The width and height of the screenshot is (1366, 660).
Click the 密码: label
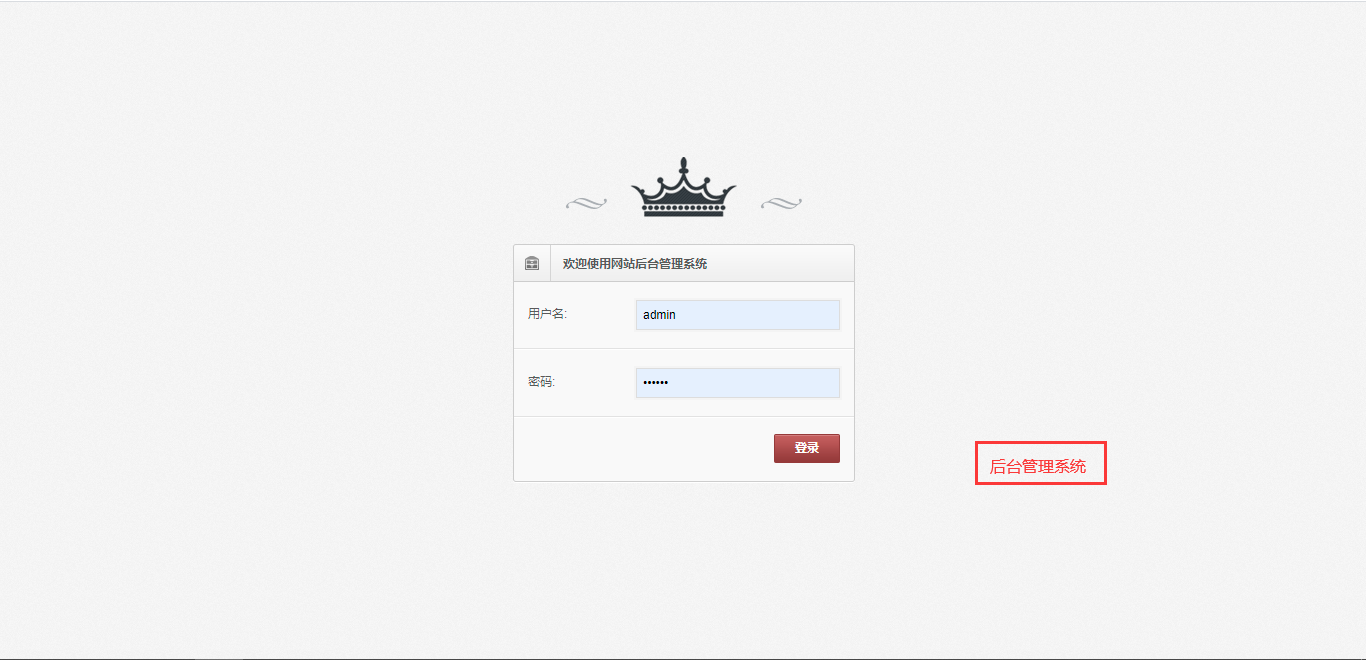541,382
